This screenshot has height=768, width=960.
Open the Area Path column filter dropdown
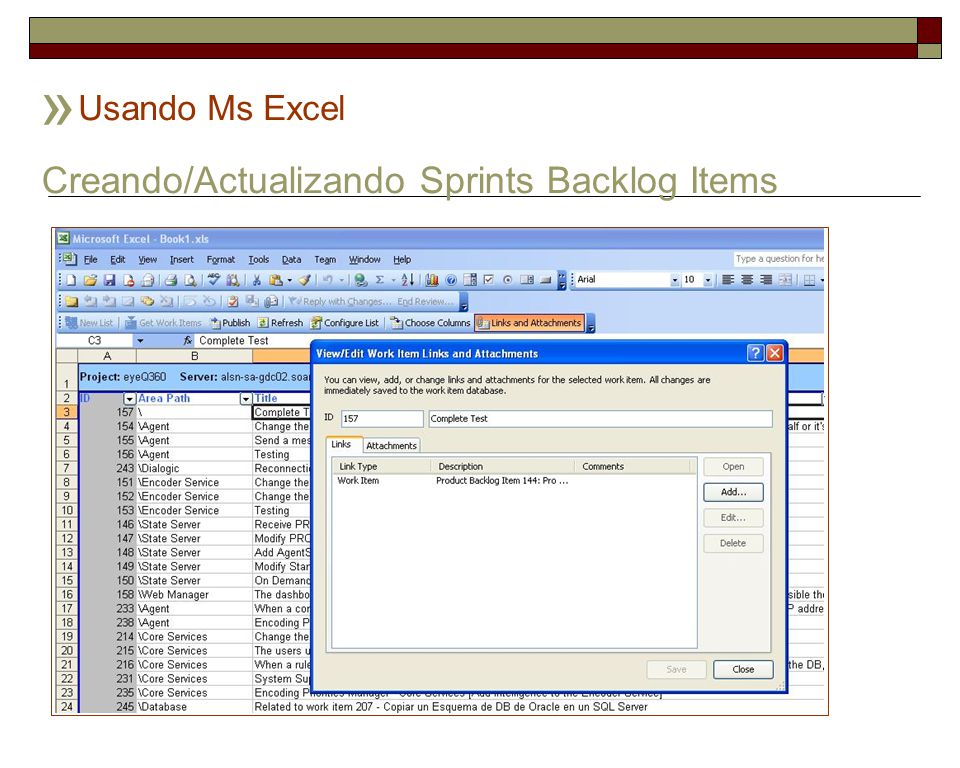tap(246, 399)
